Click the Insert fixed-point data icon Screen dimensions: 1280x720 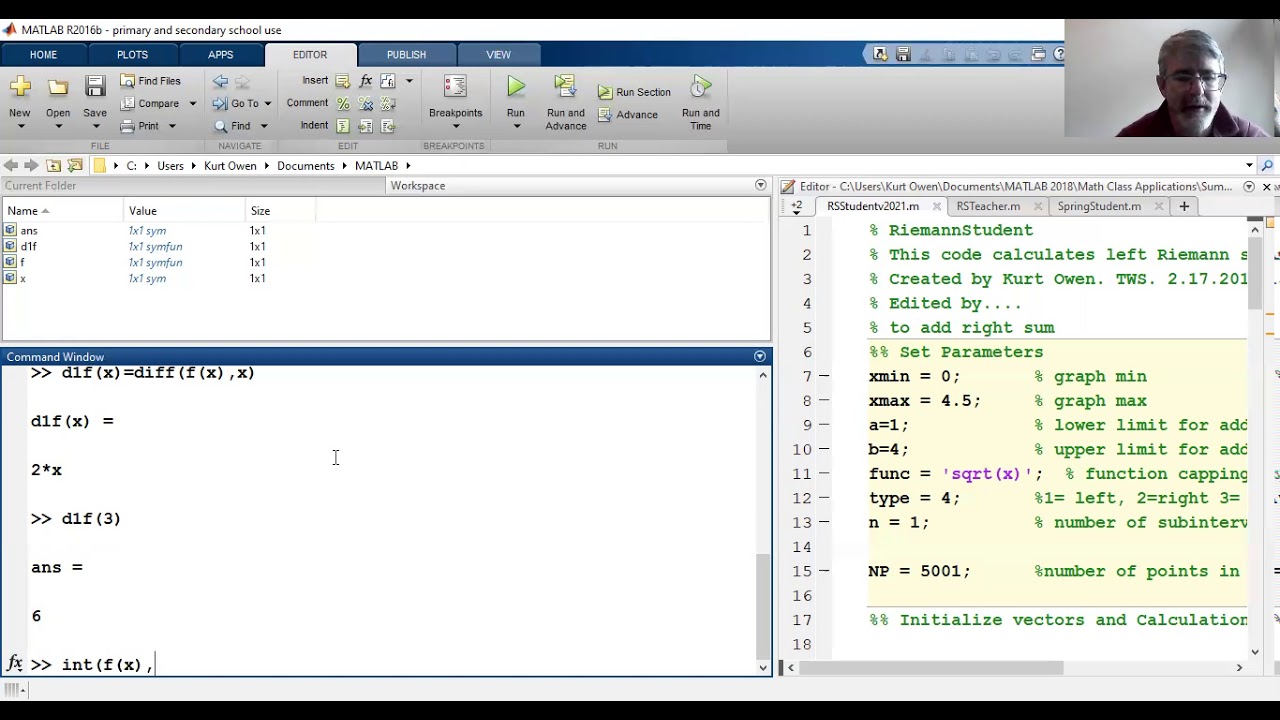pos(388,81)
